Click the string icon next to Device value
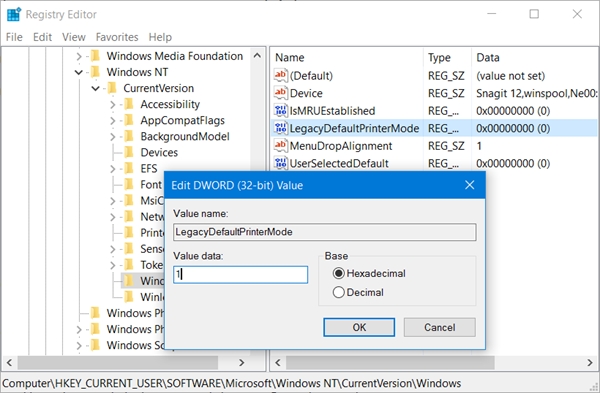Image resolution: width=600 pixels, height=393 pixels. tap(280, 93)
